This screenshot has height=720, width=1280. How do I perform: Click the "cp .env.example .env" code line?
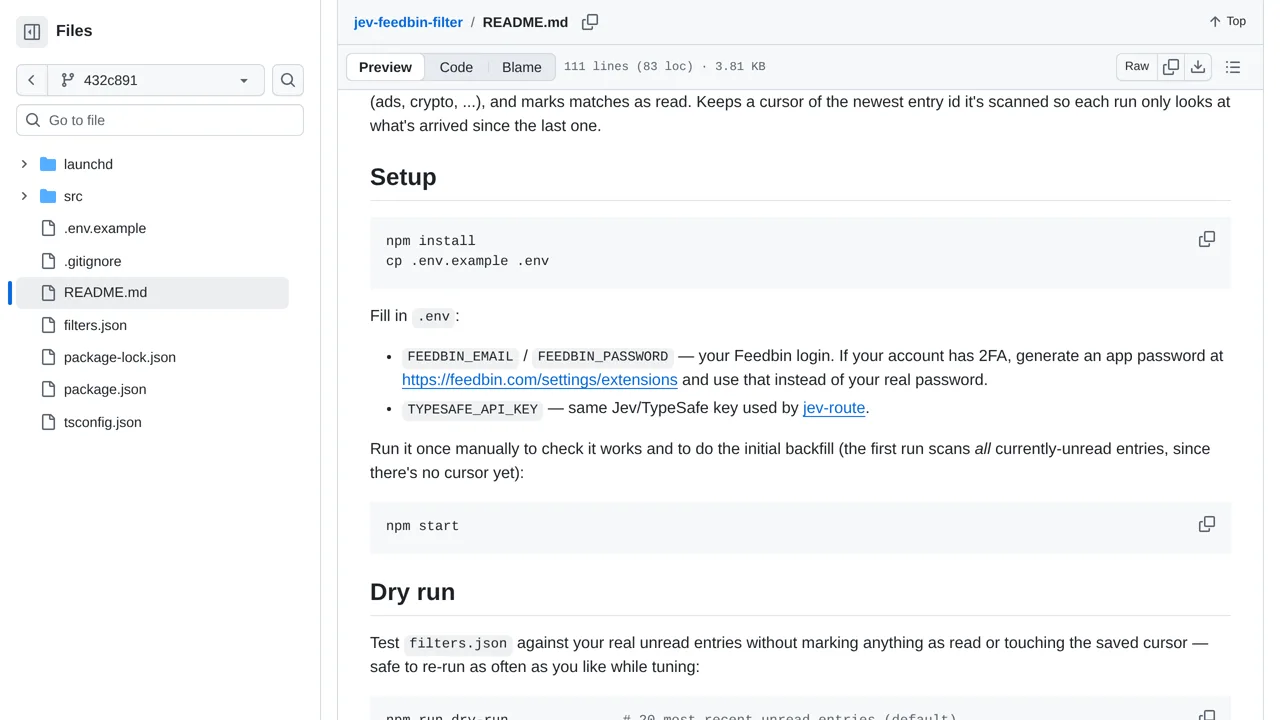(x=467, y=261)
